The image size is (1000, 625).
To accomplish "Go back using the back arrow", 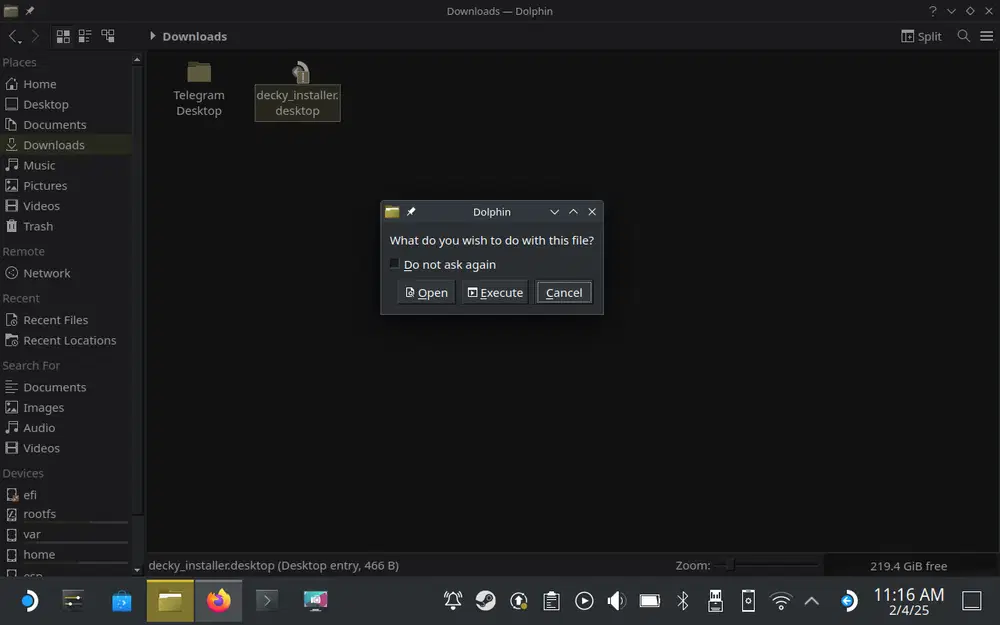I will (15, 36).
